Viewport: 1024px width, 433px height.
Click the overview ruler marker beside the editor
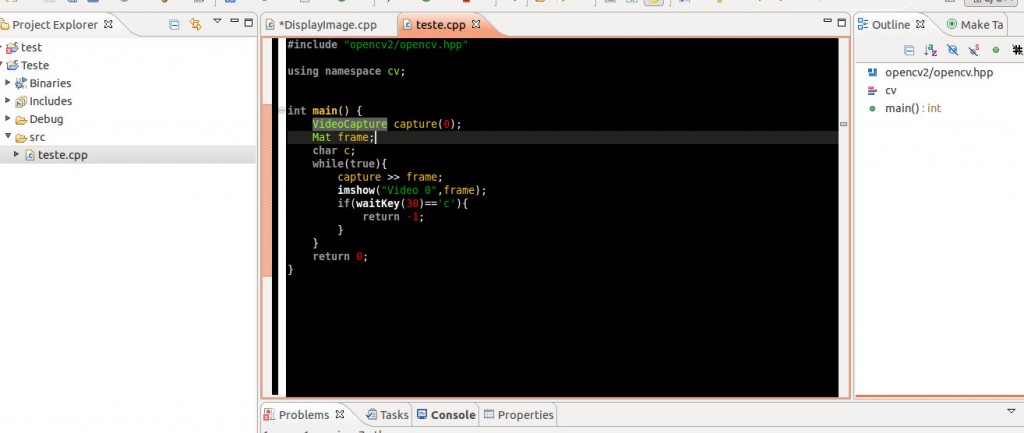pyautogui.click(x=843, y=124)
